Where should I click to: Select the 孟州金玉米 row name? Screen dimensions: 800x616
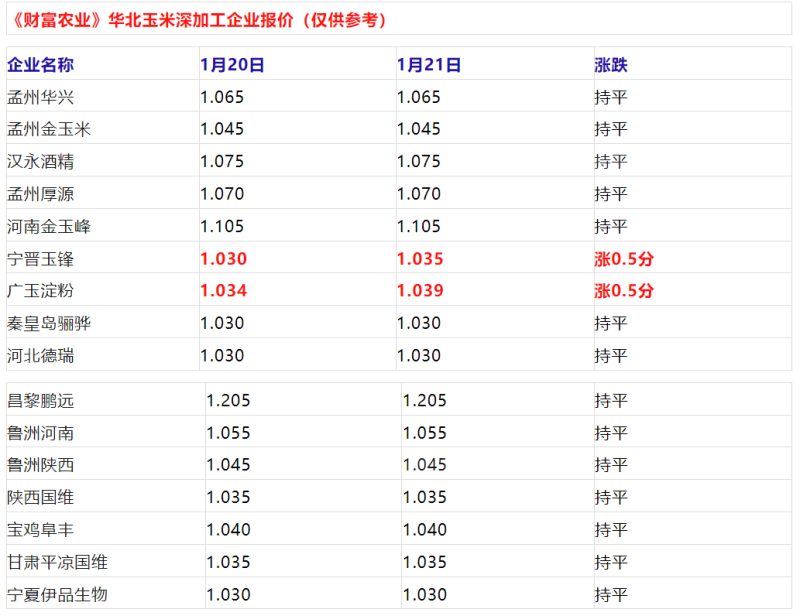(x=48, y=130)
